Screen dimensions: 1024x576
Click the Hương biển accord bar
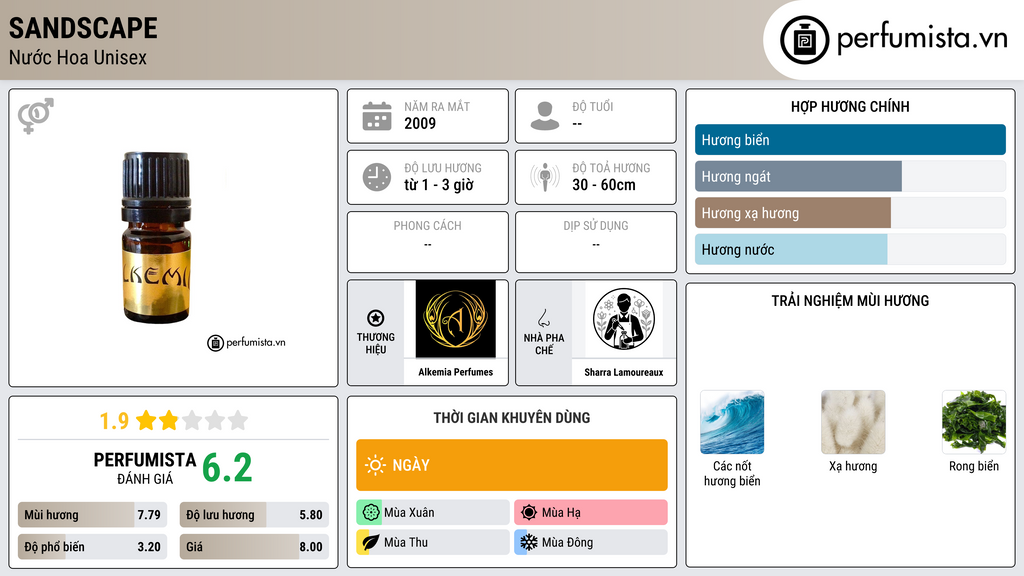[850, 140]
